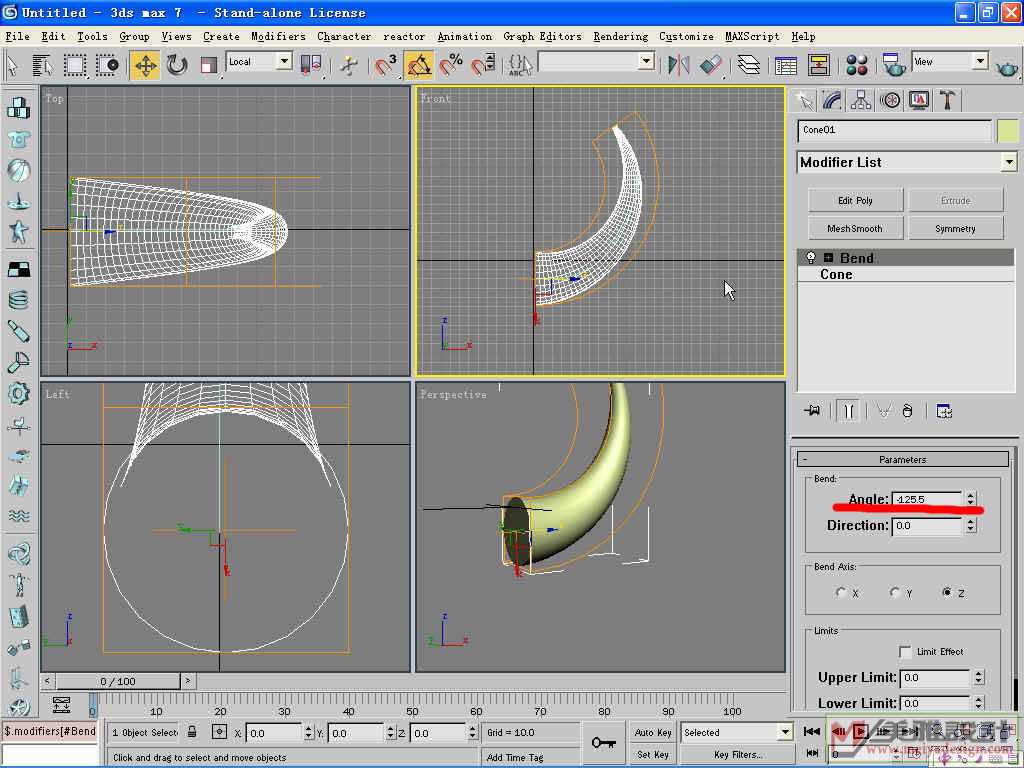
Task: Click the Cone01 object name field
Action: [x=895, y=131]
